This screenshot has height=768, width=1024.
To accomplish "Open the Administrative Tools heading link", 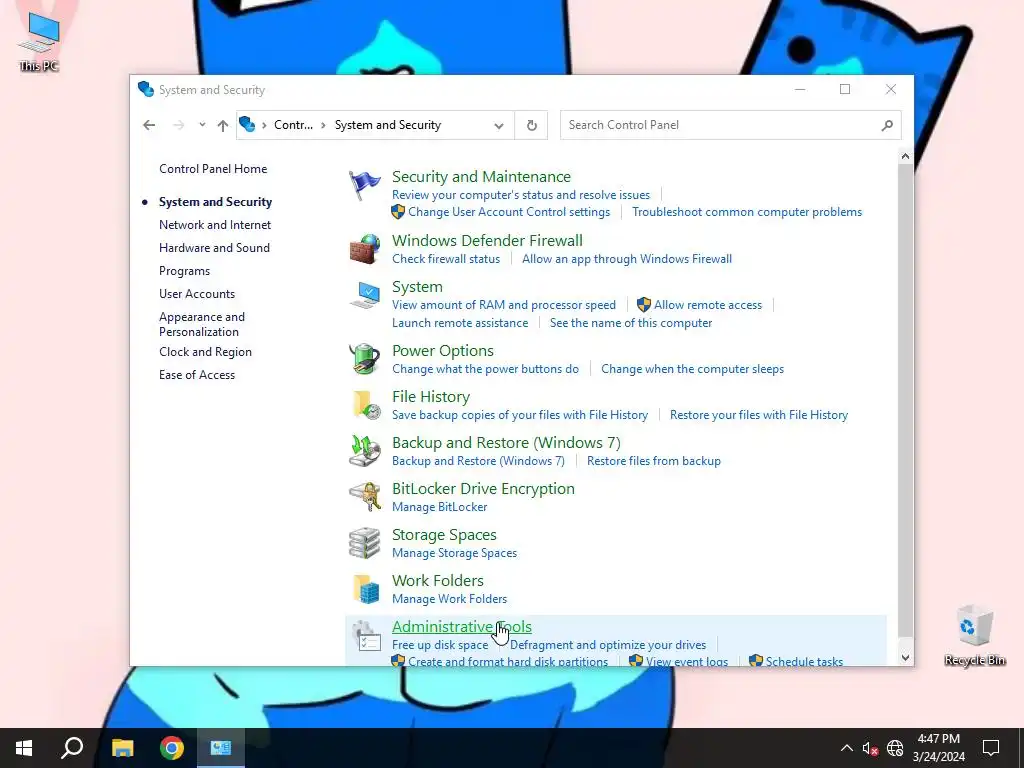I will point(462,626).
